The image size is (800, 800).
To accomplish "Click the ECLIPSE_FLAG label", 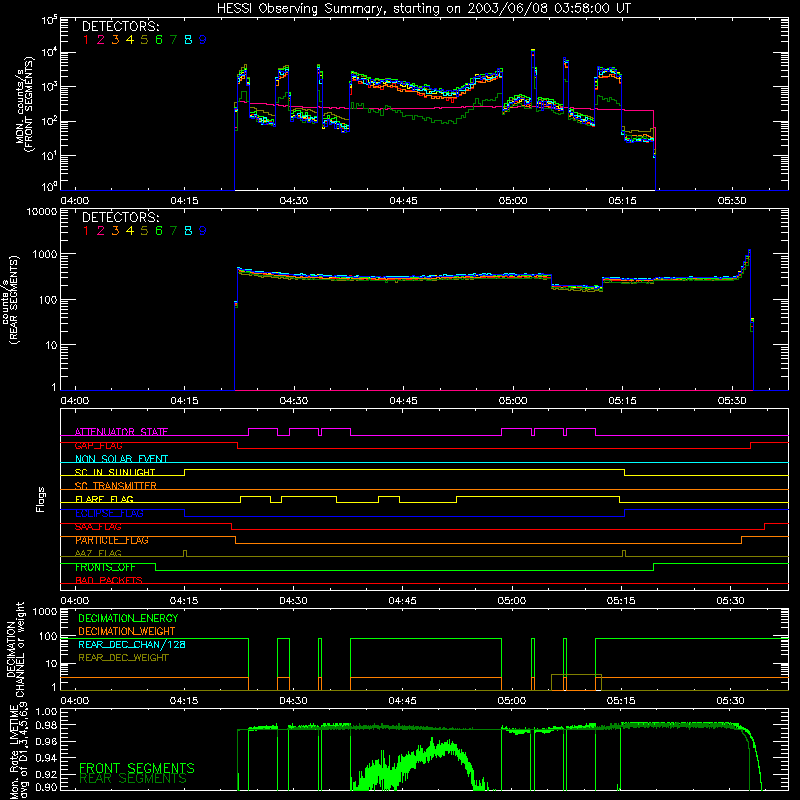I will 109,513.
